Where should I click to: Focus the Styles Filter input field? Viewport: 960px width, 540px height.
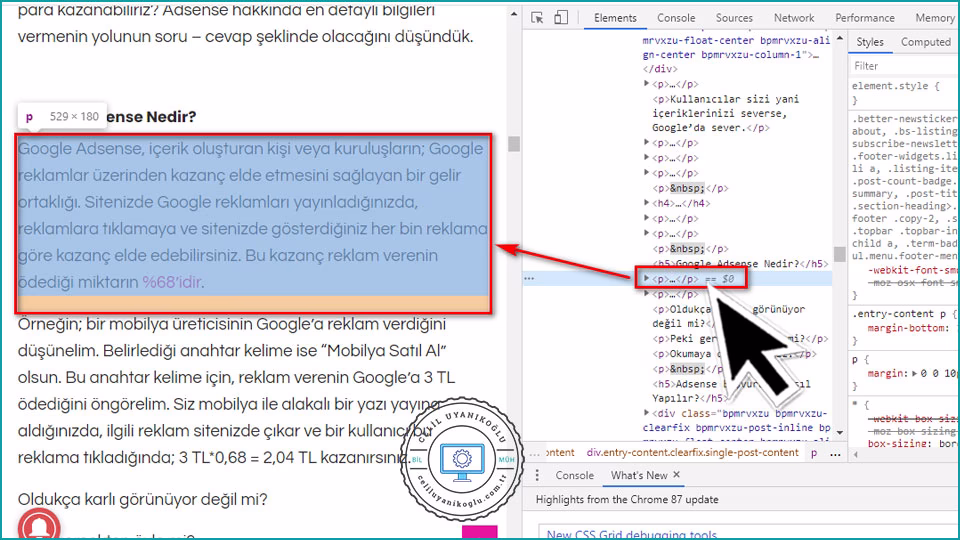(904, 66)
